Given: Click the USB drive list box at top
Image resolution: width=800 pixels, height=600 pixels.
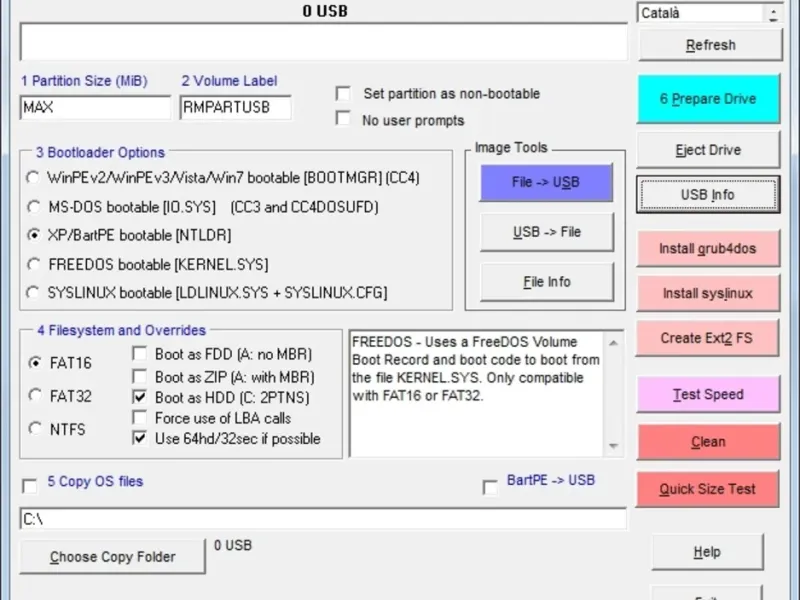Looking at the screenshot, I should coord(324,42).
